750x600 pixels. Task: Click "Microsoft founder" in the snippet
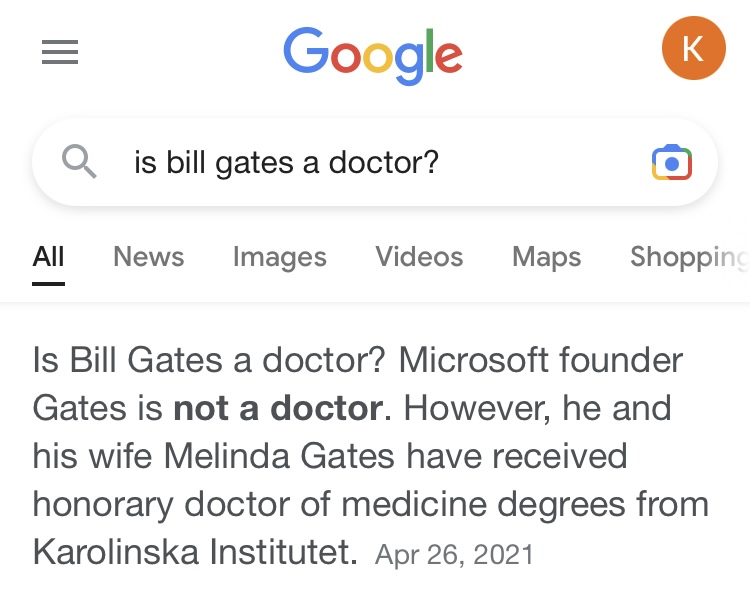541,360
